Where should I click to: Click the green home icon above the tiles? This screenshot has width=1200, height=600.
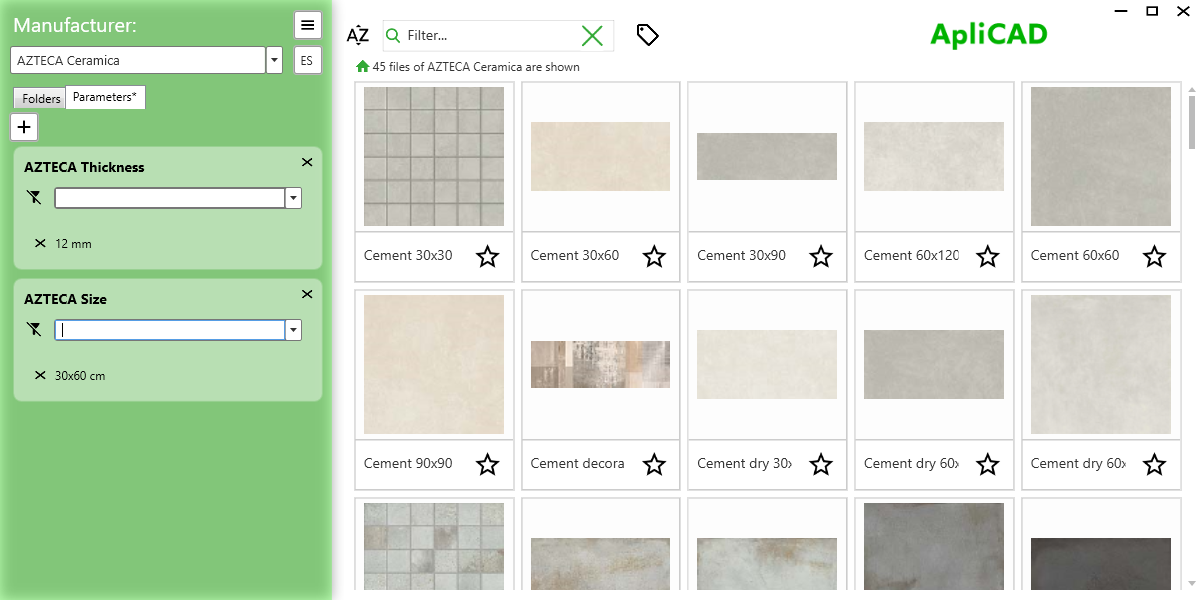[x=361, y=66]
